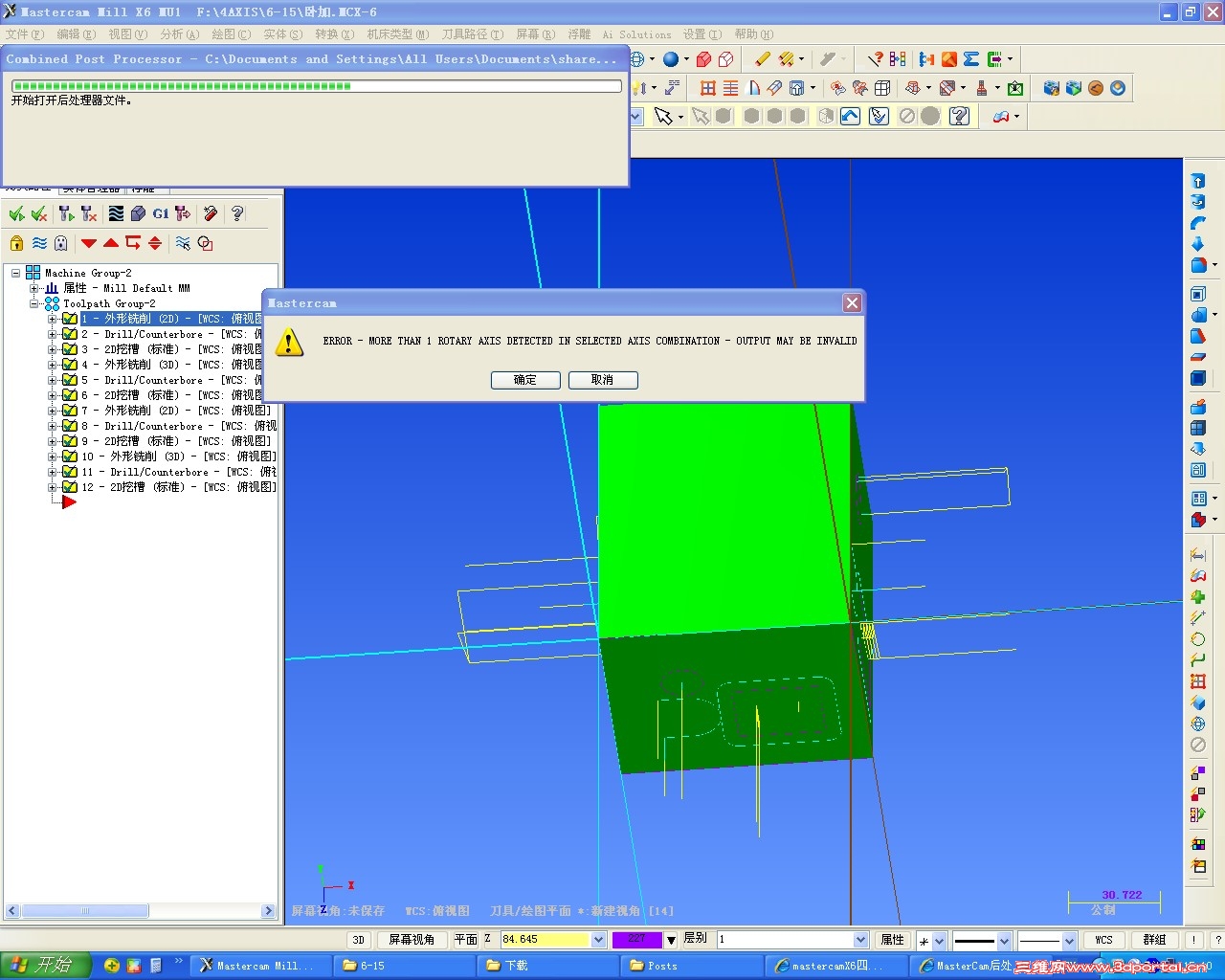Switch to the 下载 folder taskbar button
This screenshot has height=980, width=1225.
click(x=547, y=966)
